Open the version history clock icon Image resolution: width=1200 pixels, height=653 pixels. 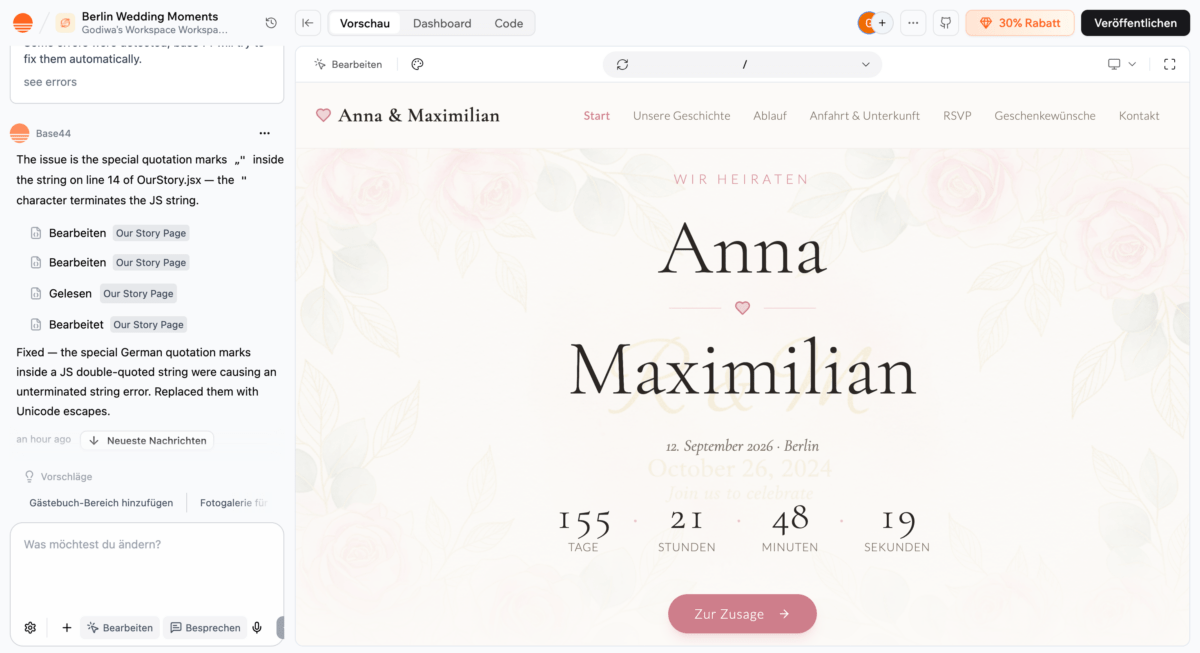click(x=271, y=23)
